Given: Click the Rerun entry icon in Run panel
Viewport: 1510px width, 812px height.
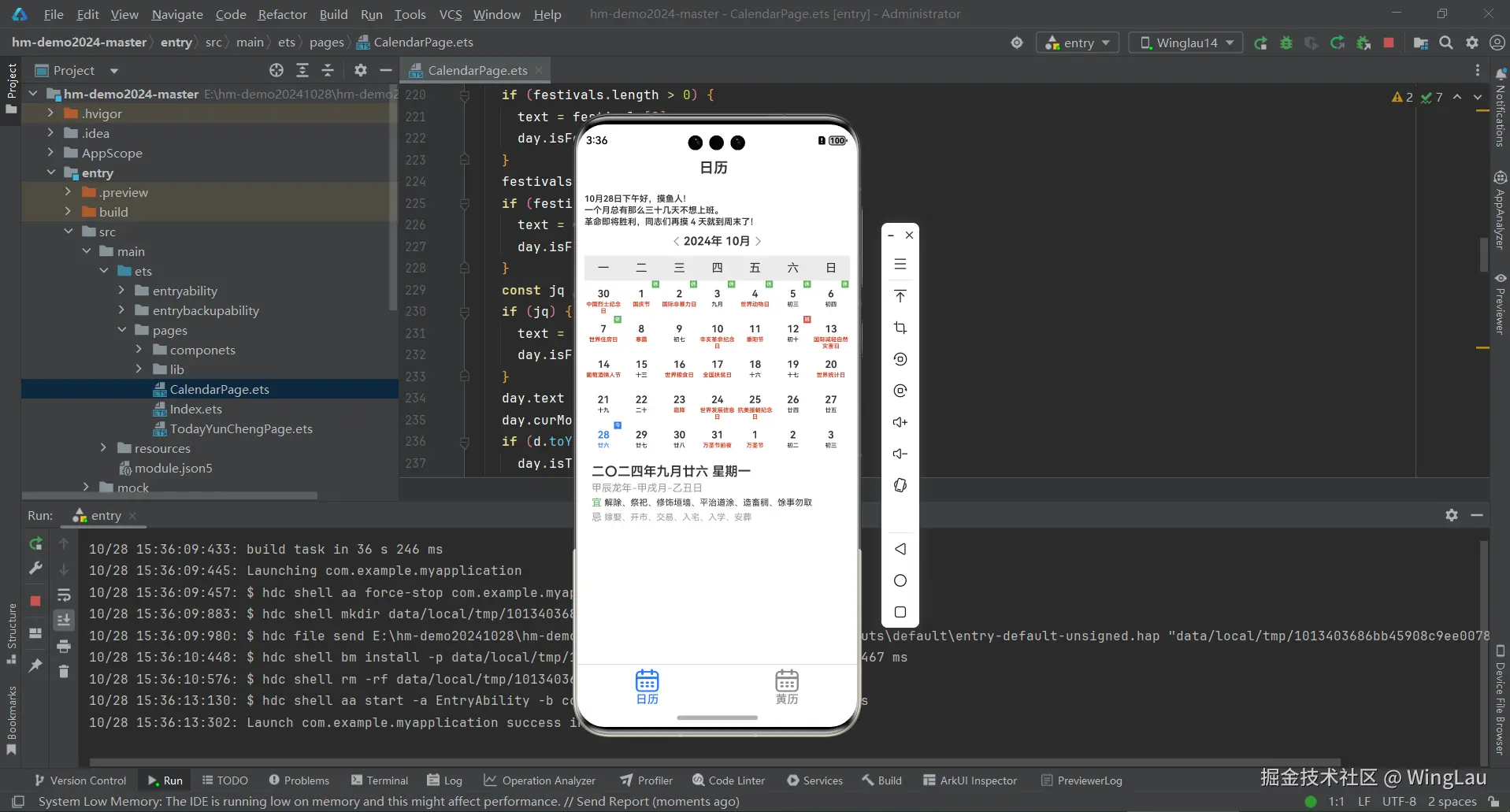Looking at the screenshot, I should pyautogui.click(x=35, y=543).
